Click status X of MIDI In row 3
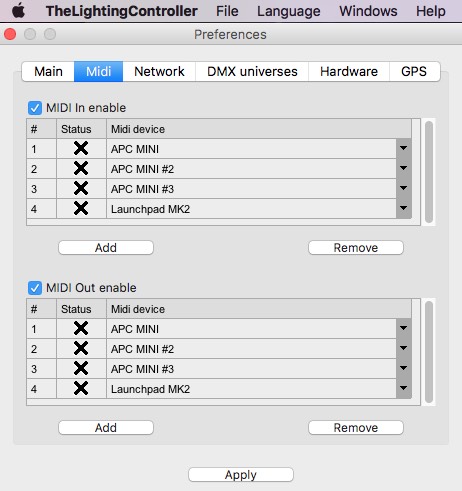 [x=81, y=188]
